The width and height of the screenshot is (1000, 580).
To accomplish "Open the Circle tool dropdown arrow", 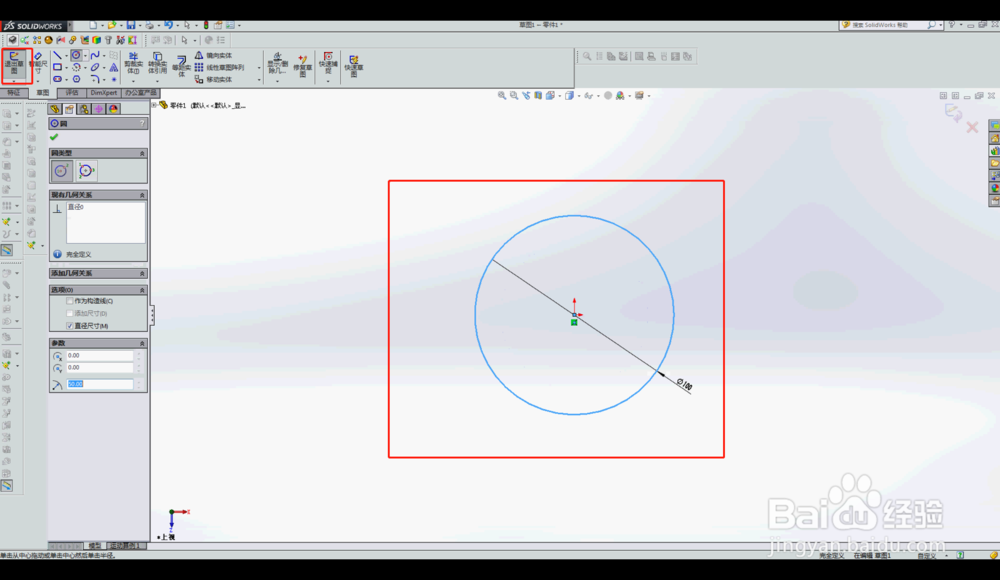I will (x=85, y=56).
